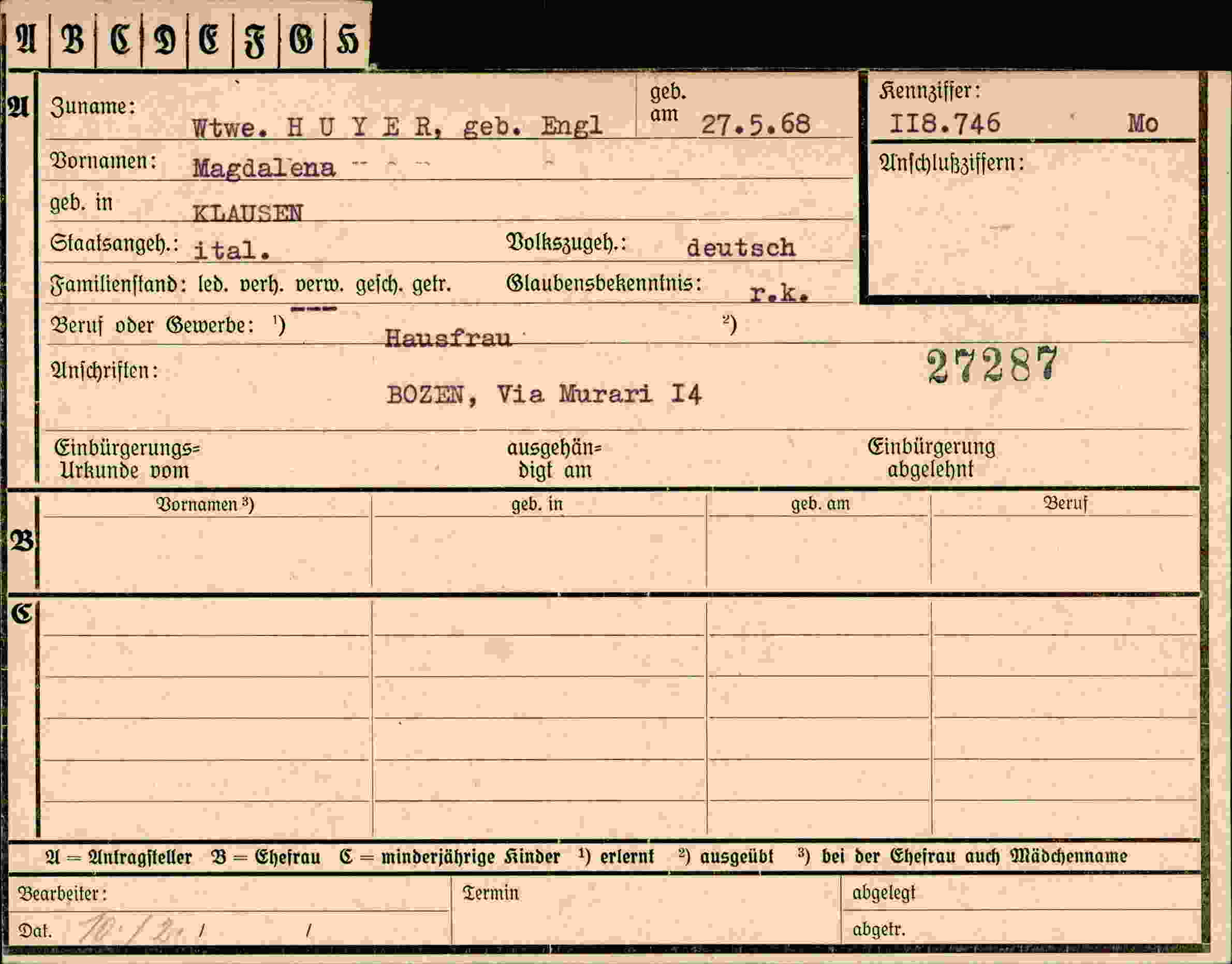Select index tab letter G
Viewport: 1232px width, 964px height.
301,39
